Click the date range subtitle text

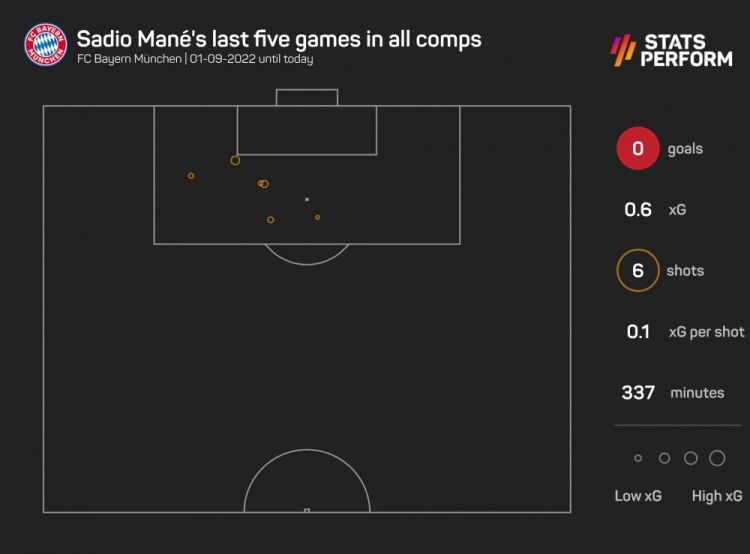click(x=195, y=60)
